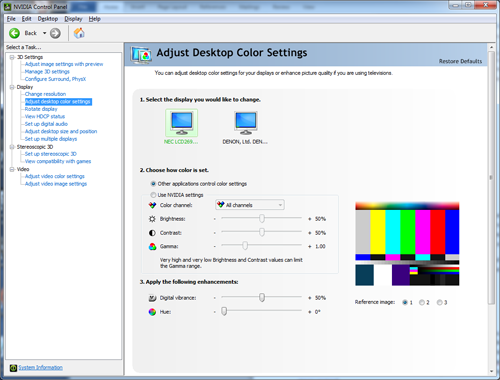
Task: Click the Gamma slider thumb
Action: click(x=245, y=246)
